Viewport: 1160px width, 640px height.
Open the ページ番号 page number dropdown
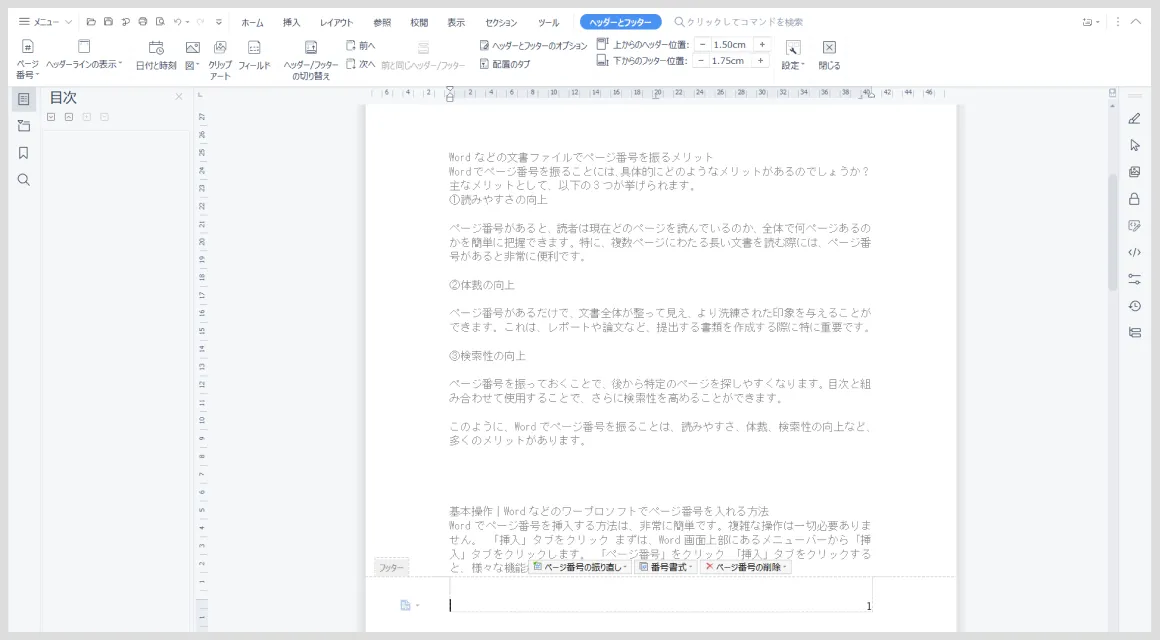tap(27, 59)
